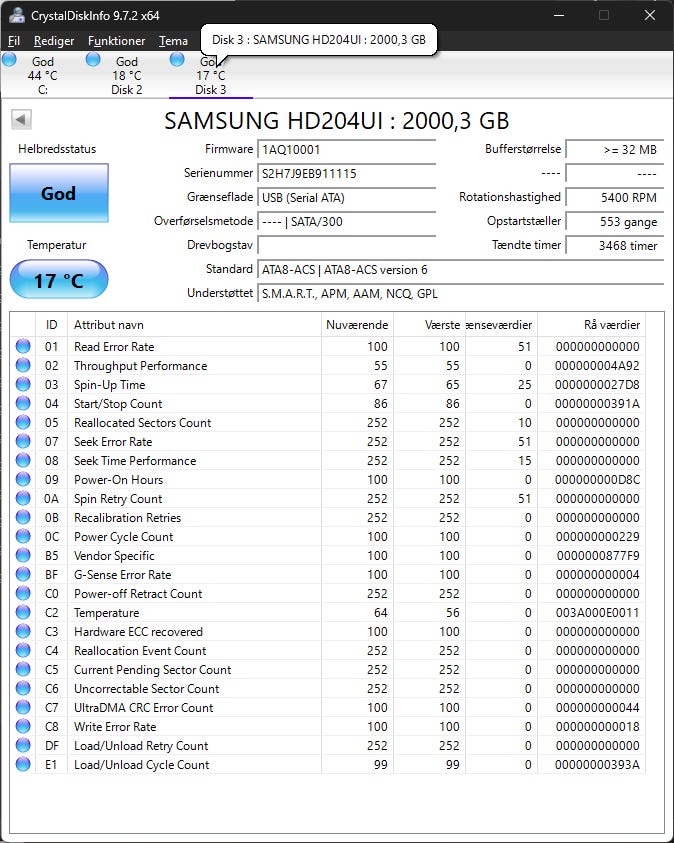Click the Rå værdier column header

pos(592,325)
